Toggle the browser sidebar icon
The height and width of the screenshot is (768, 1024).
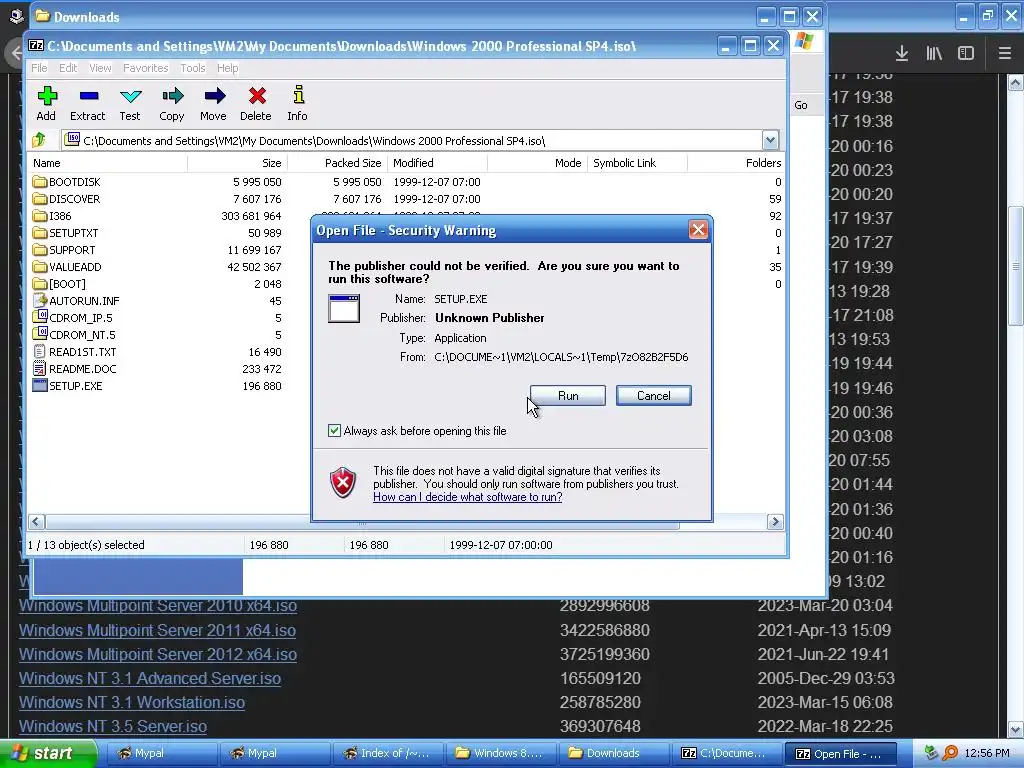pos(966,54)
